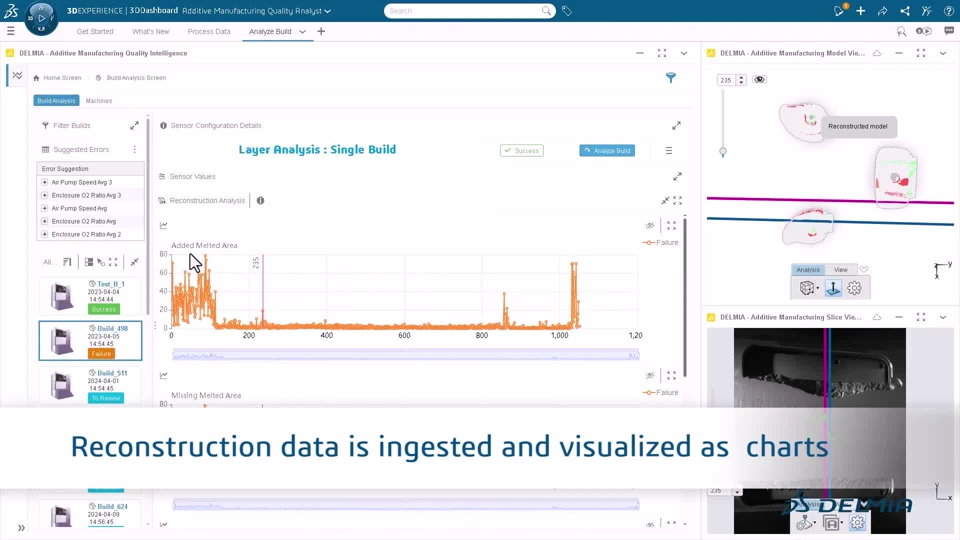960x540 pixels.
Task: Expand Enclosure O2 Ratio Avg row
Action: [45, 221]
